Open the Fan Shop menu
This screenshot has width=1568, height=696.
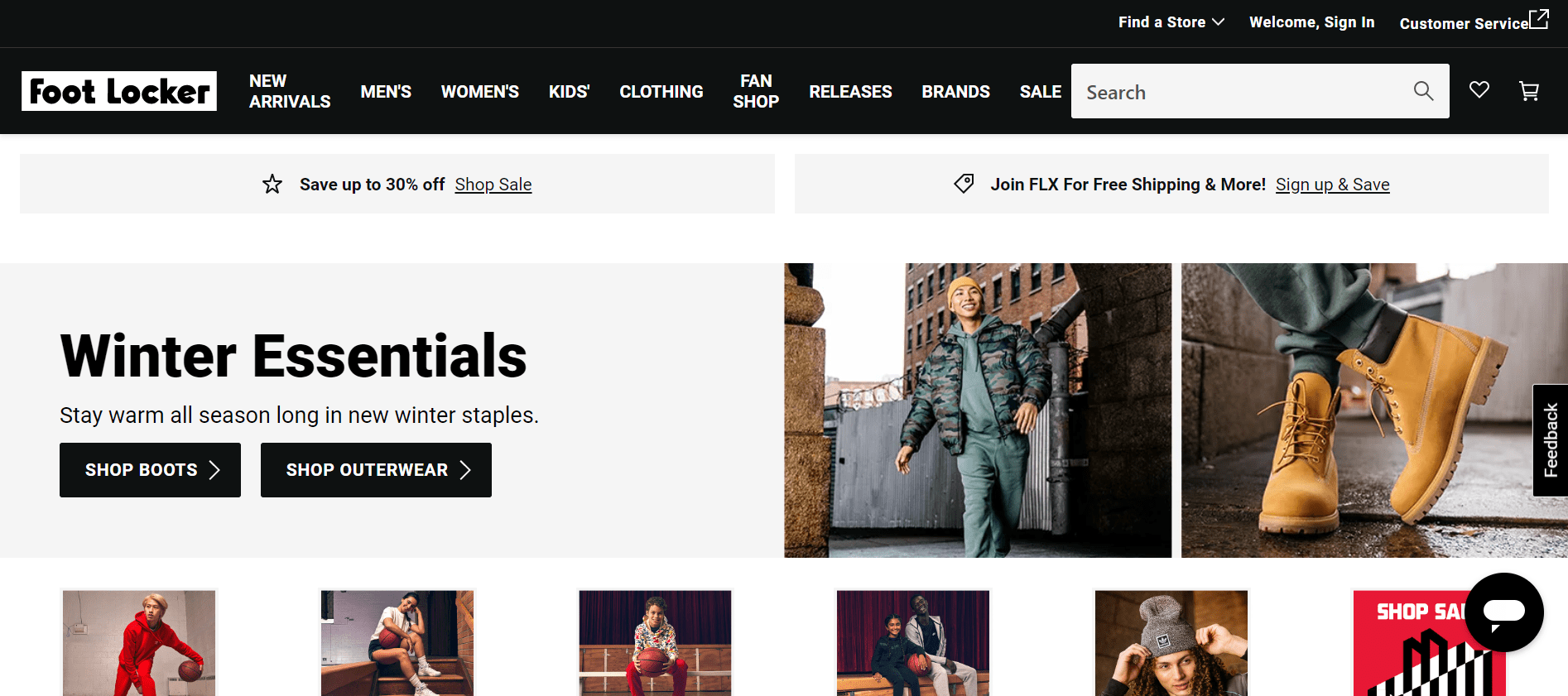tap(756, 91)
